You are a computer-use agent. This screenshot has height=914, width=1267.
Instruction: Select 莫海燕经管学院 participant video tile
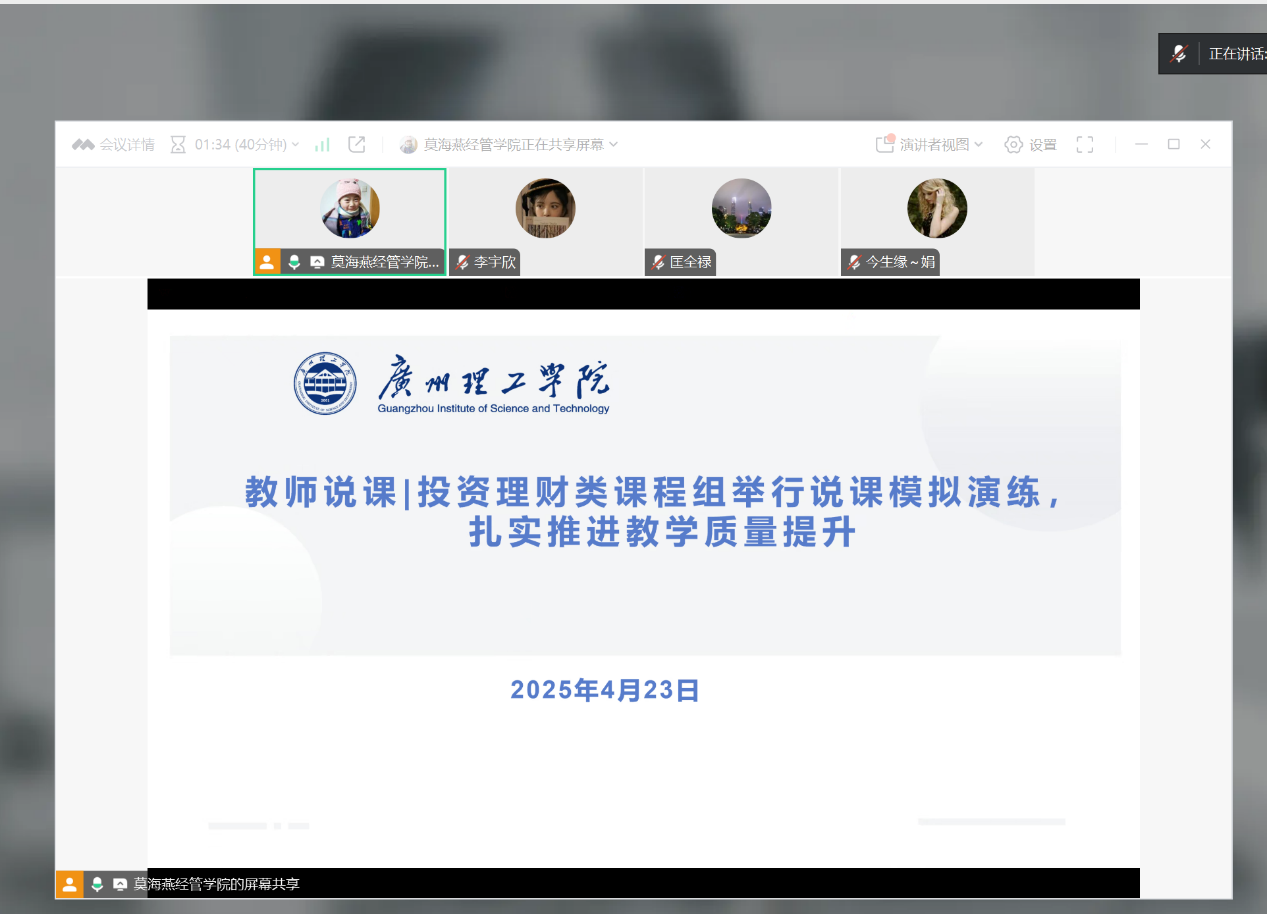tap(349, 208)
